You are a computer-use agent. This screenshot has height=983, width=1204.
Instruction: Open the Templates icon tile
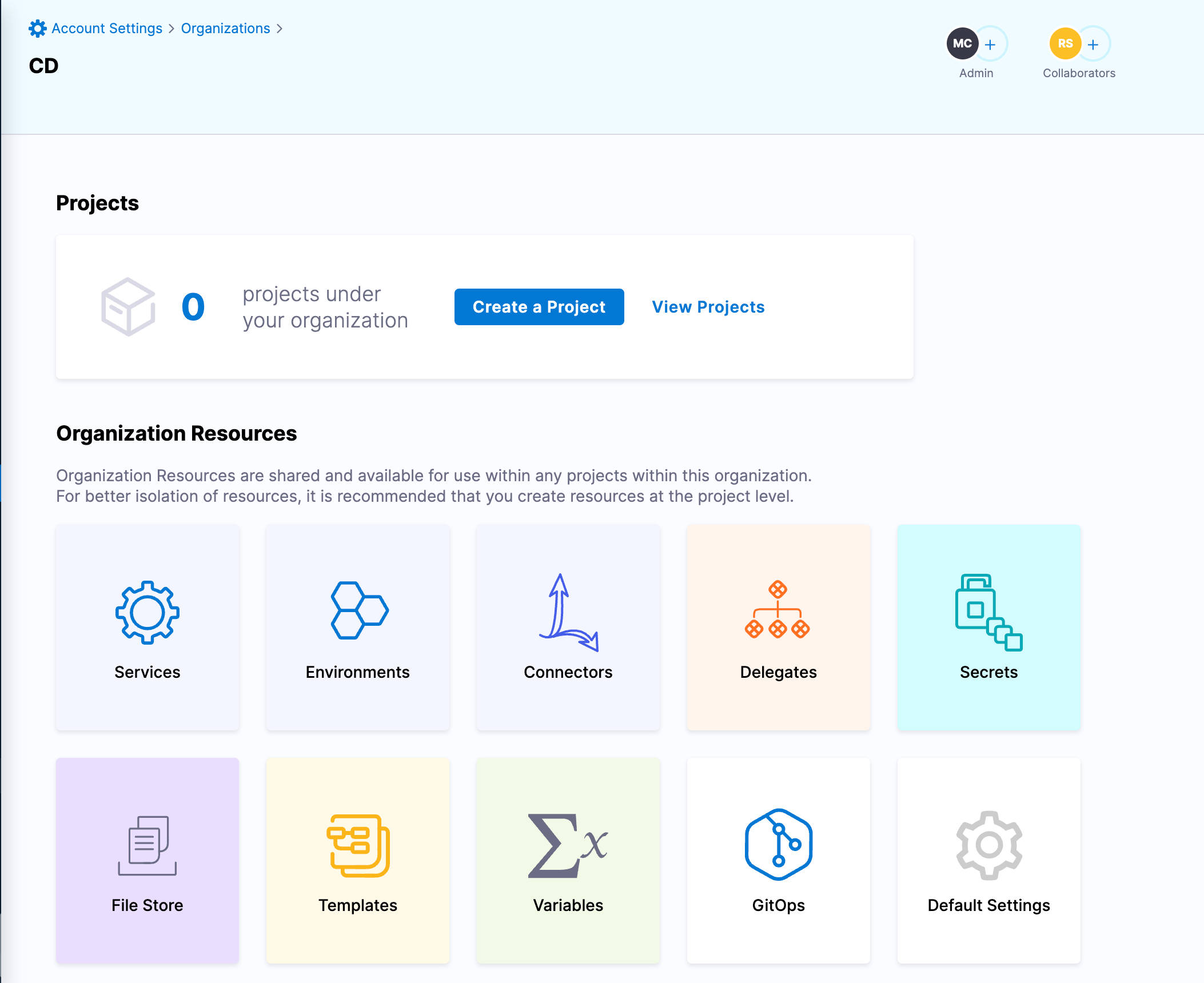tap(358, 845)
